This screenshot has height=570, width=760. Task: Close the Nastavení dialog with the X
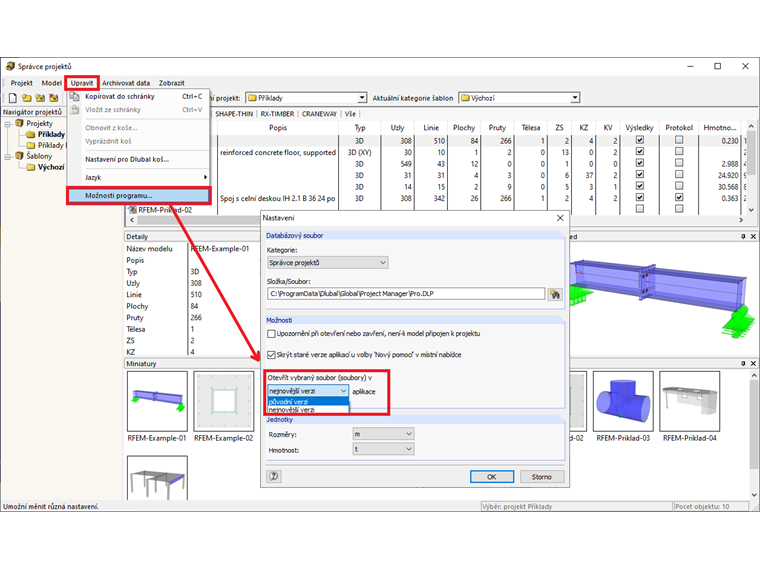[x=560, y=218]
